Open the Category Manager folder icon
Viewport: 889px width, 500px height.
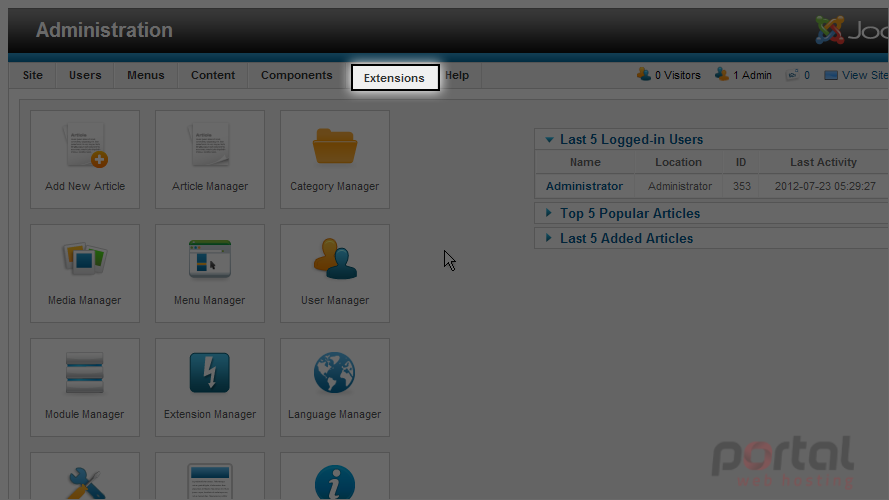pos(335,146)
